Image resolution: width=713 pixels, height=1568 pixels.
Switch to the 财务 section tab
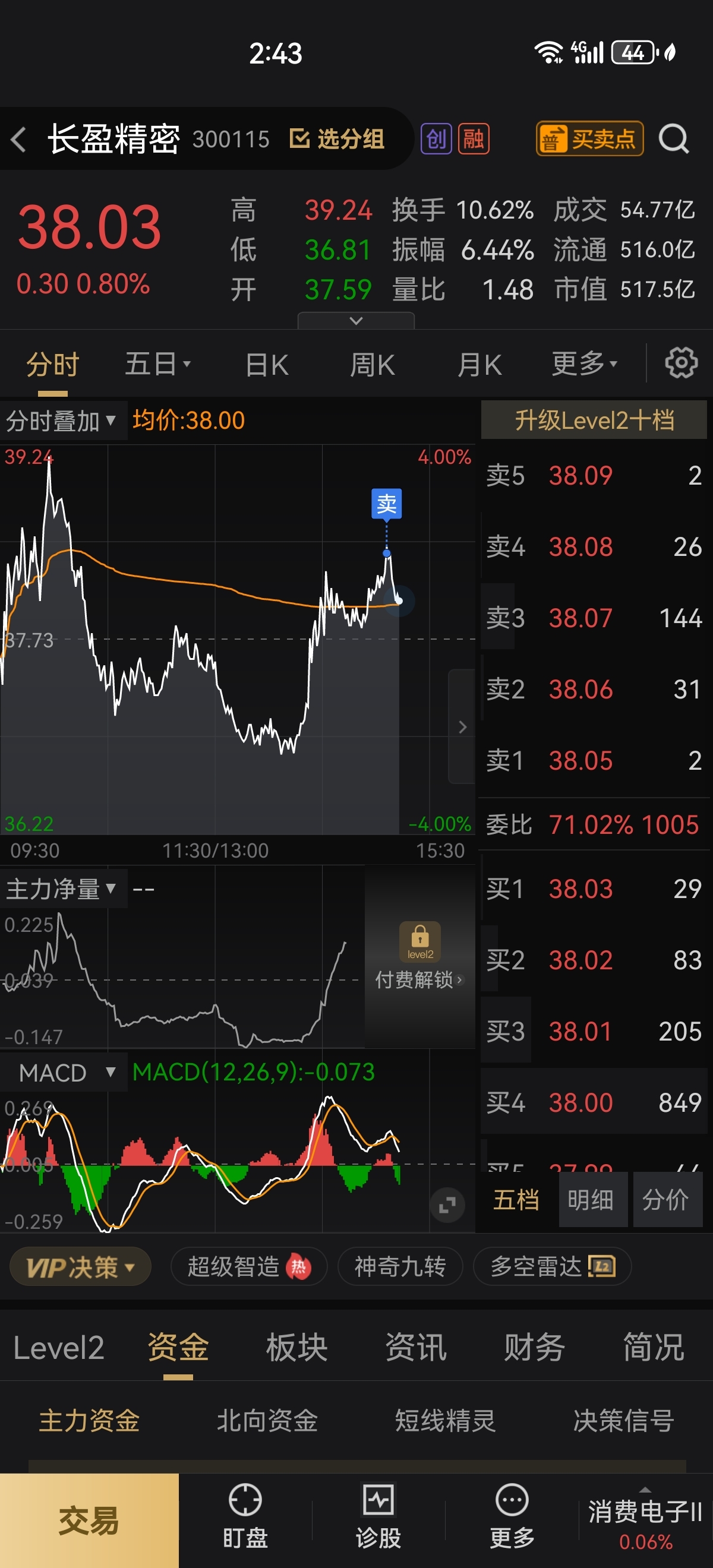tap(535, 1348)
